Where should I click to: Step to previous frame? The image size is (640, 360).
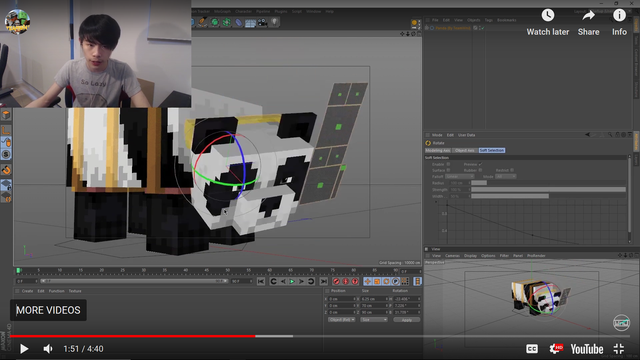pos(283,281)
